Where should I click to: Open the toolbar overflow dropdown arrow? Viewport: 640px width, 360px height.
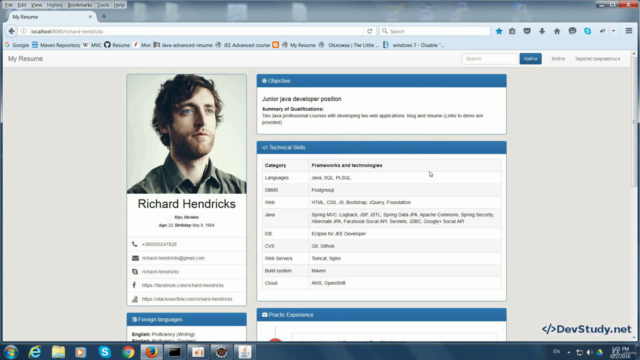point(613,31)
